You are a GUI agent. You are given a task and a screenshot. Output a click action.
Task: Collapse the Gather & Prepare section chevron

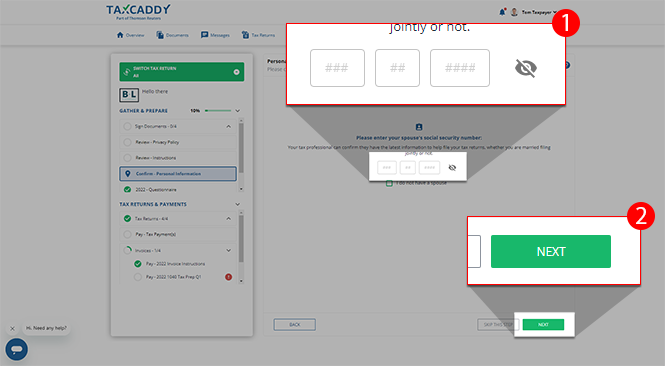(238, 111)
